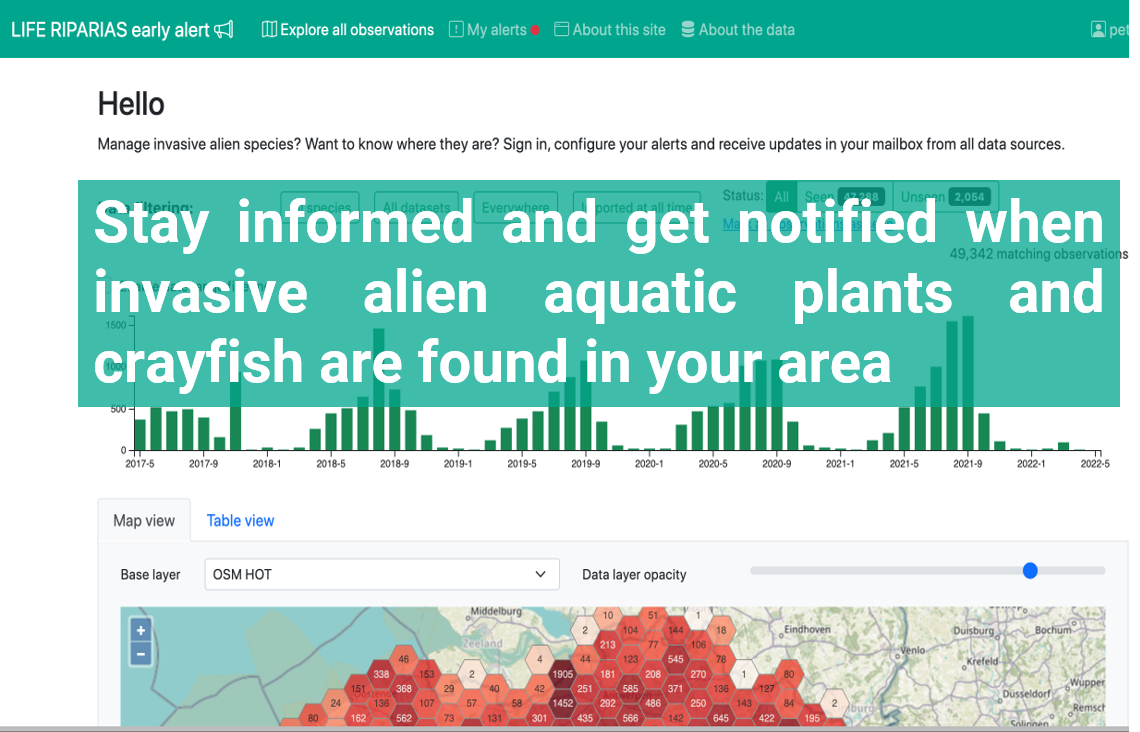Open the user account icon in the navbar
The height and width of the screenshot is (732, 1140).
tap(1098, 30)
